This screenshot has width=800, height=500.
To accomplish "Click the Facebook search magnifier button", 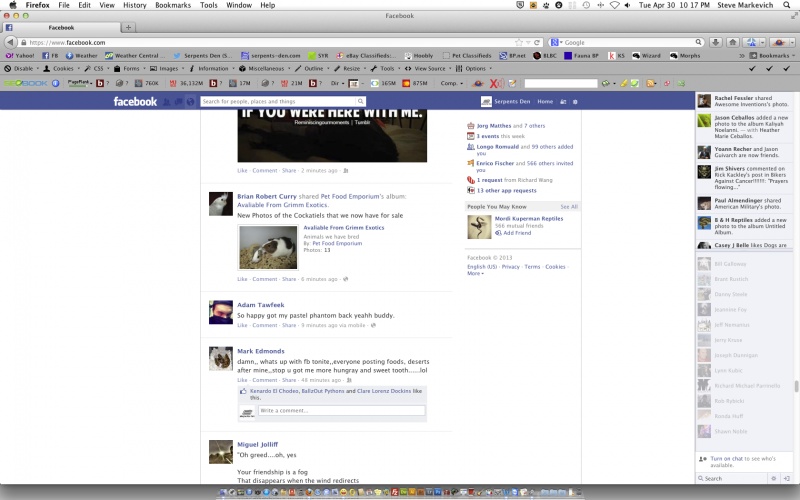I will [360, 102].
